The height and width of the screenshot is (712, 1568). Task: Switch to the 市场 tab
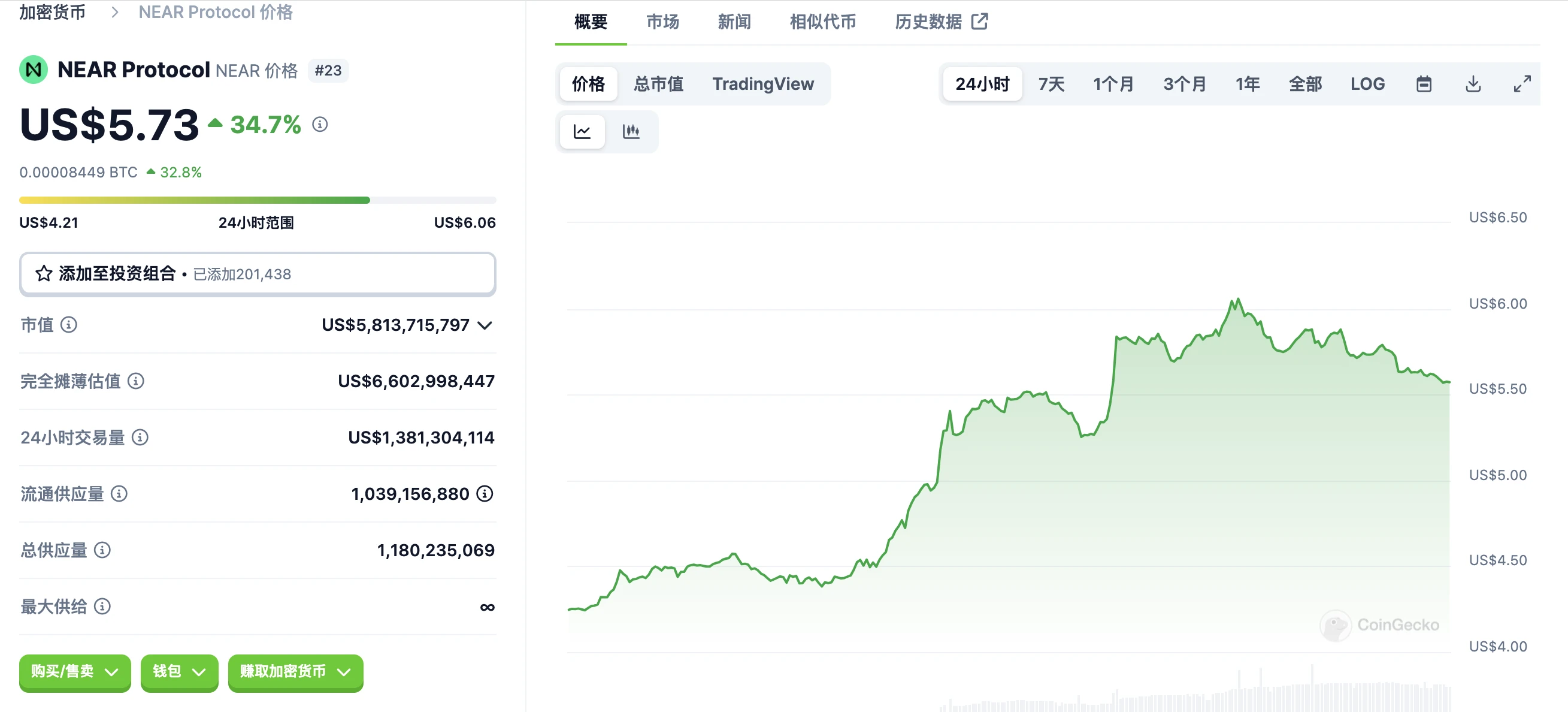pyautogui.click(x=662, y=22)
